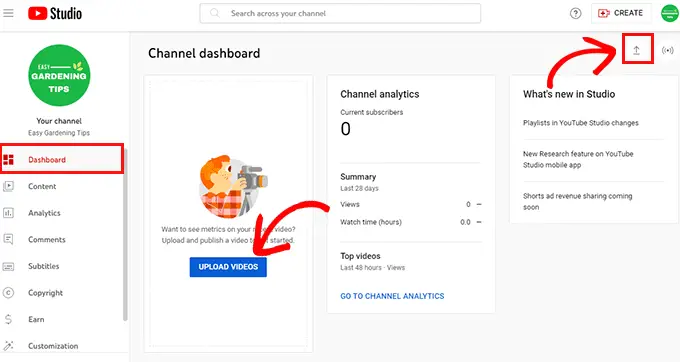Click the search magnifier icon
The height and width of the screenshot is (362, 680).
[215, 13]
